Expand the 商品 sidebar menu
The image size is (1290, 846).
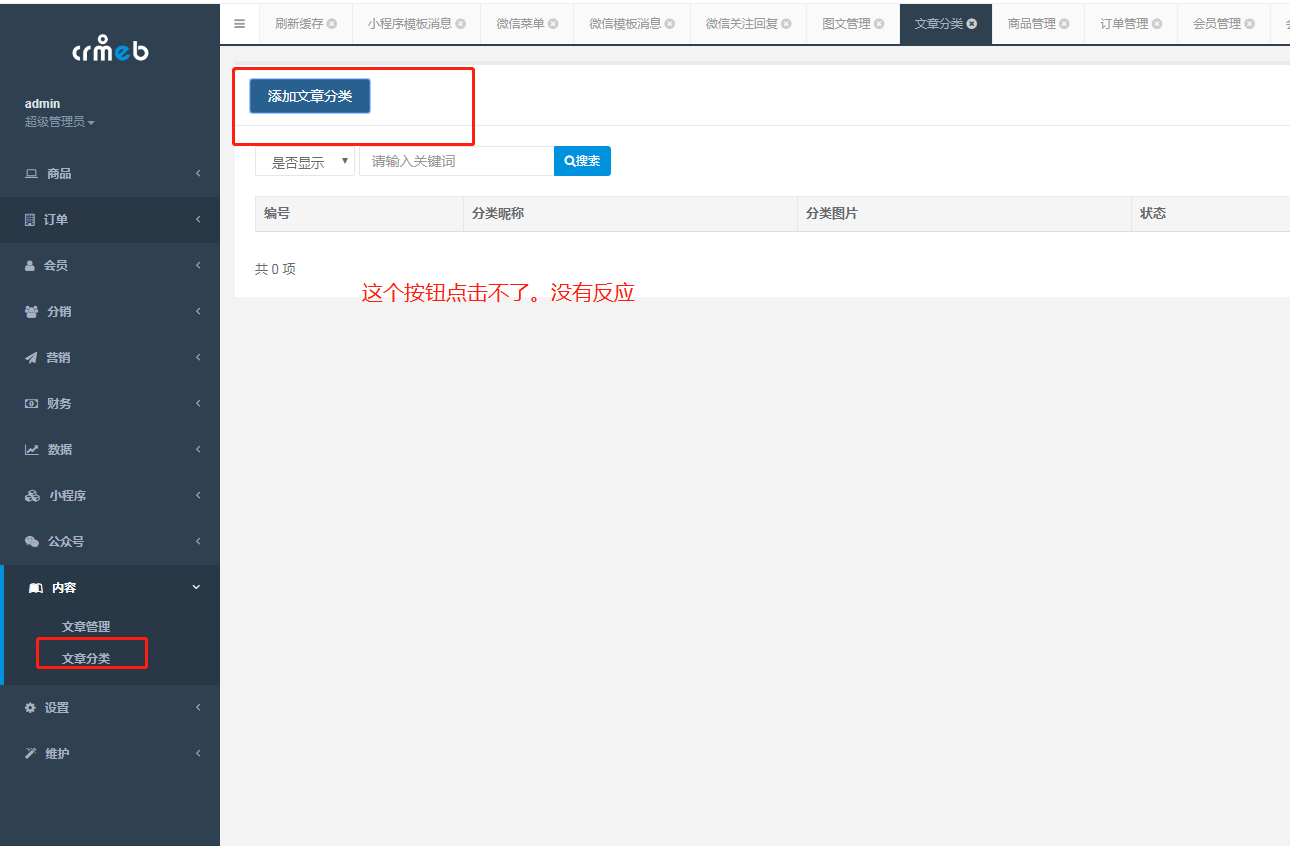[x=110, y=174]
